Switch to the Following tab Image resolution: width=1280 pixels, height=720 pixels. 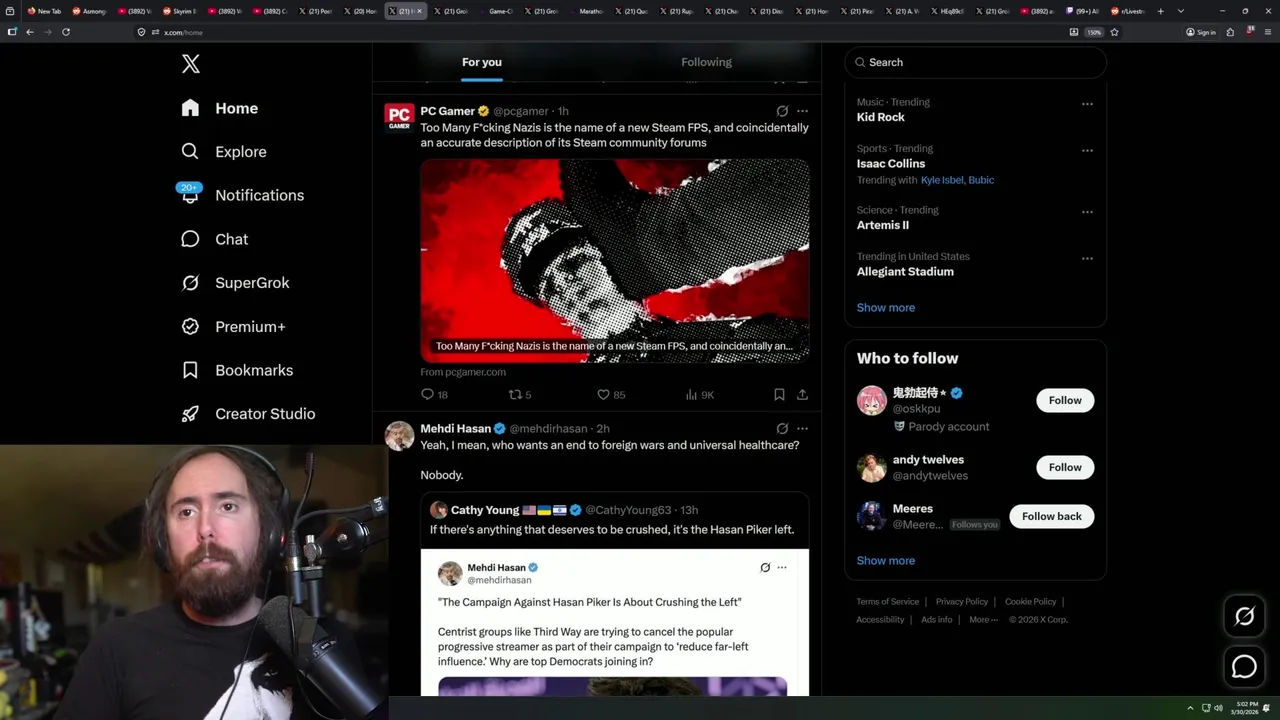707,62
